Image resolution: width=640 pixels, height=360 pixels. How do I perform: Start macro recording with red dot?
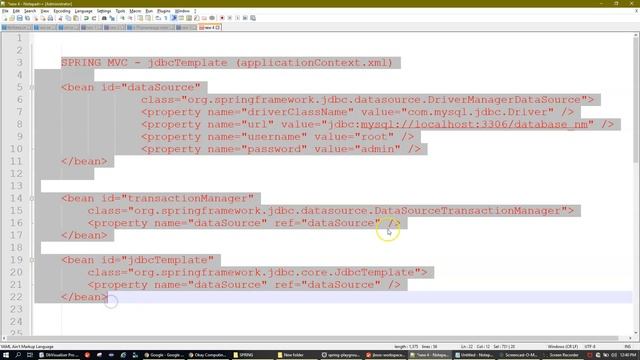[x=222, y=18]
